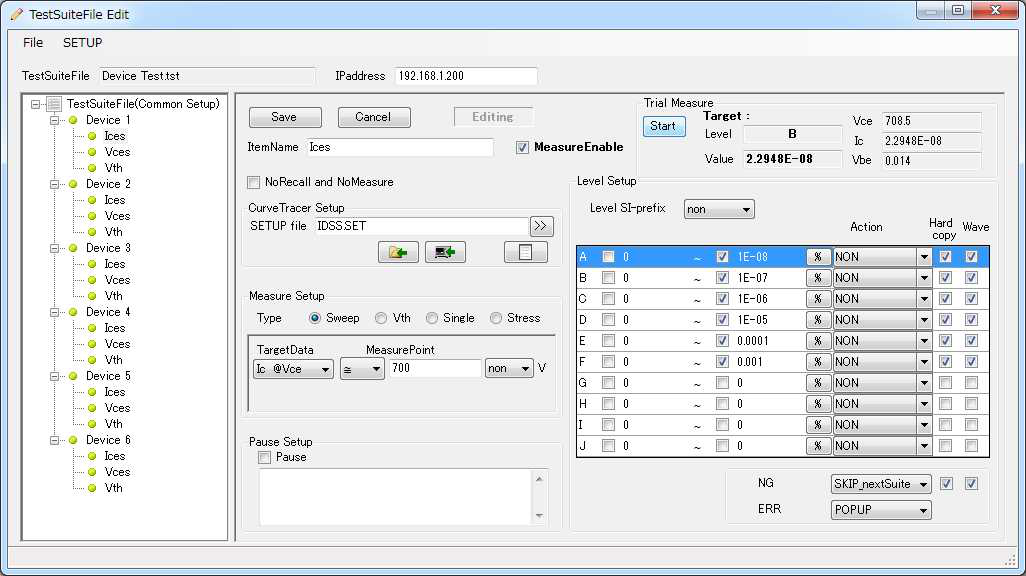This screenshot has height=576, width=1026.
Task: Click the open folder icon under SETUP file
Action: (x=398, y=252)
